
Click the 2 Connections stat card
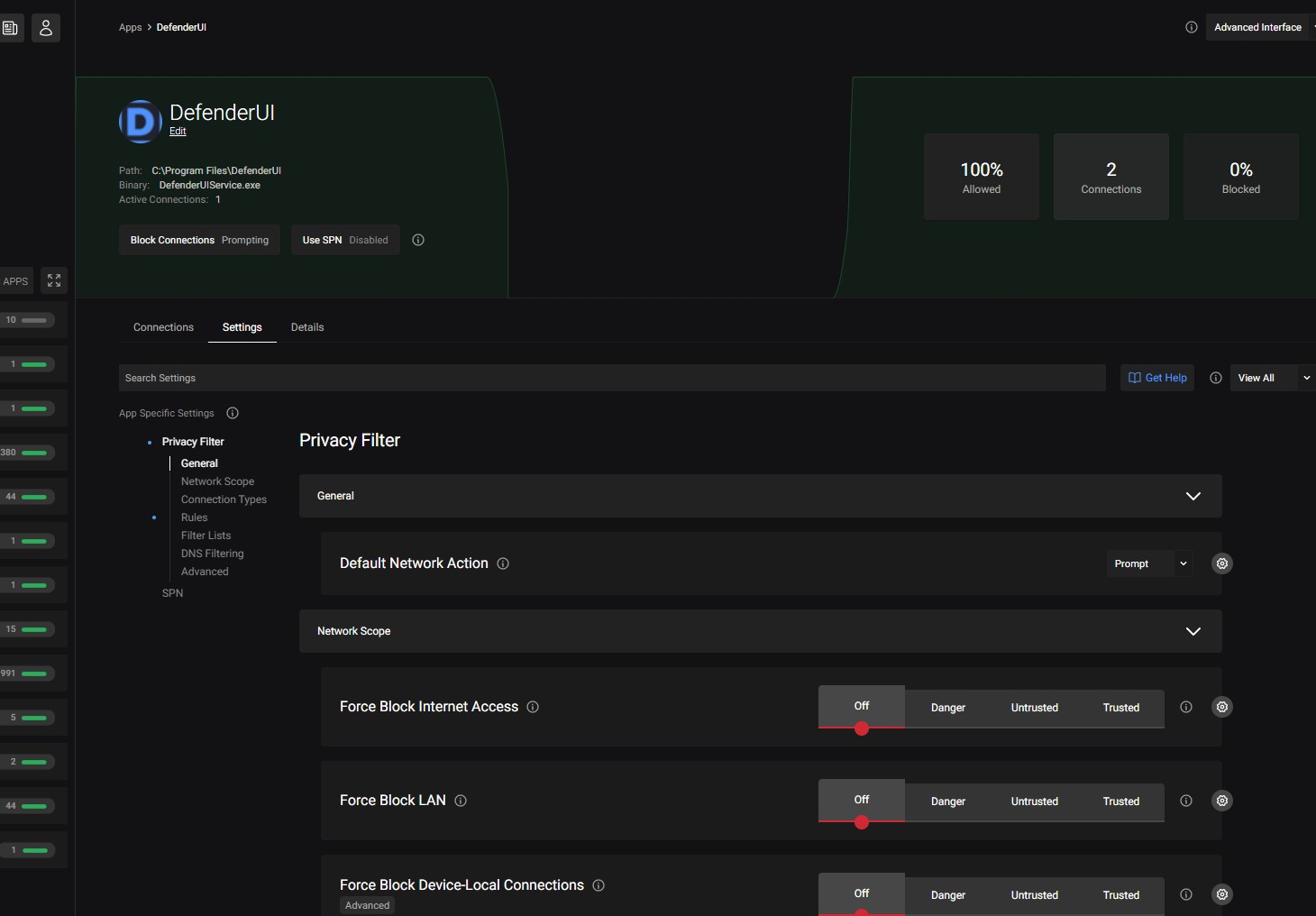[x=1111, y=177]
